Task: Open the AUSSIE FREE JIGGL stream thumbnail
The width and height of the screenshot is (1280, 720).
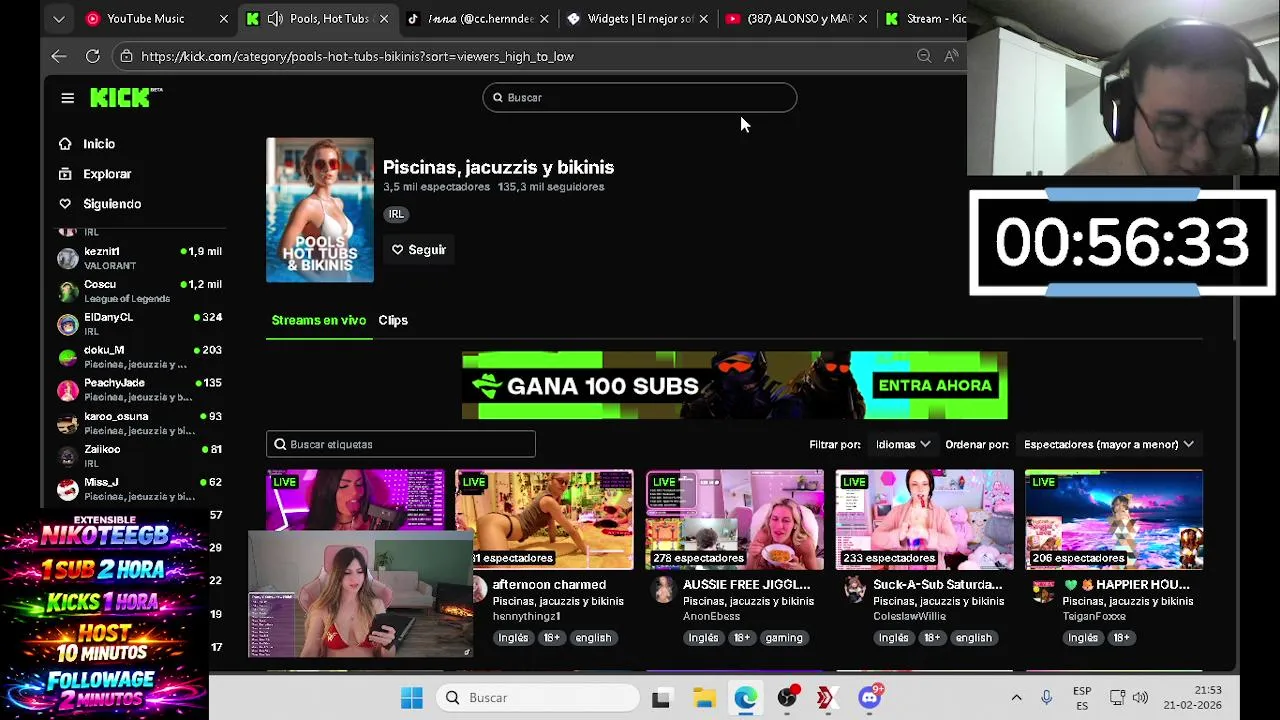Action: coord(735,520)
